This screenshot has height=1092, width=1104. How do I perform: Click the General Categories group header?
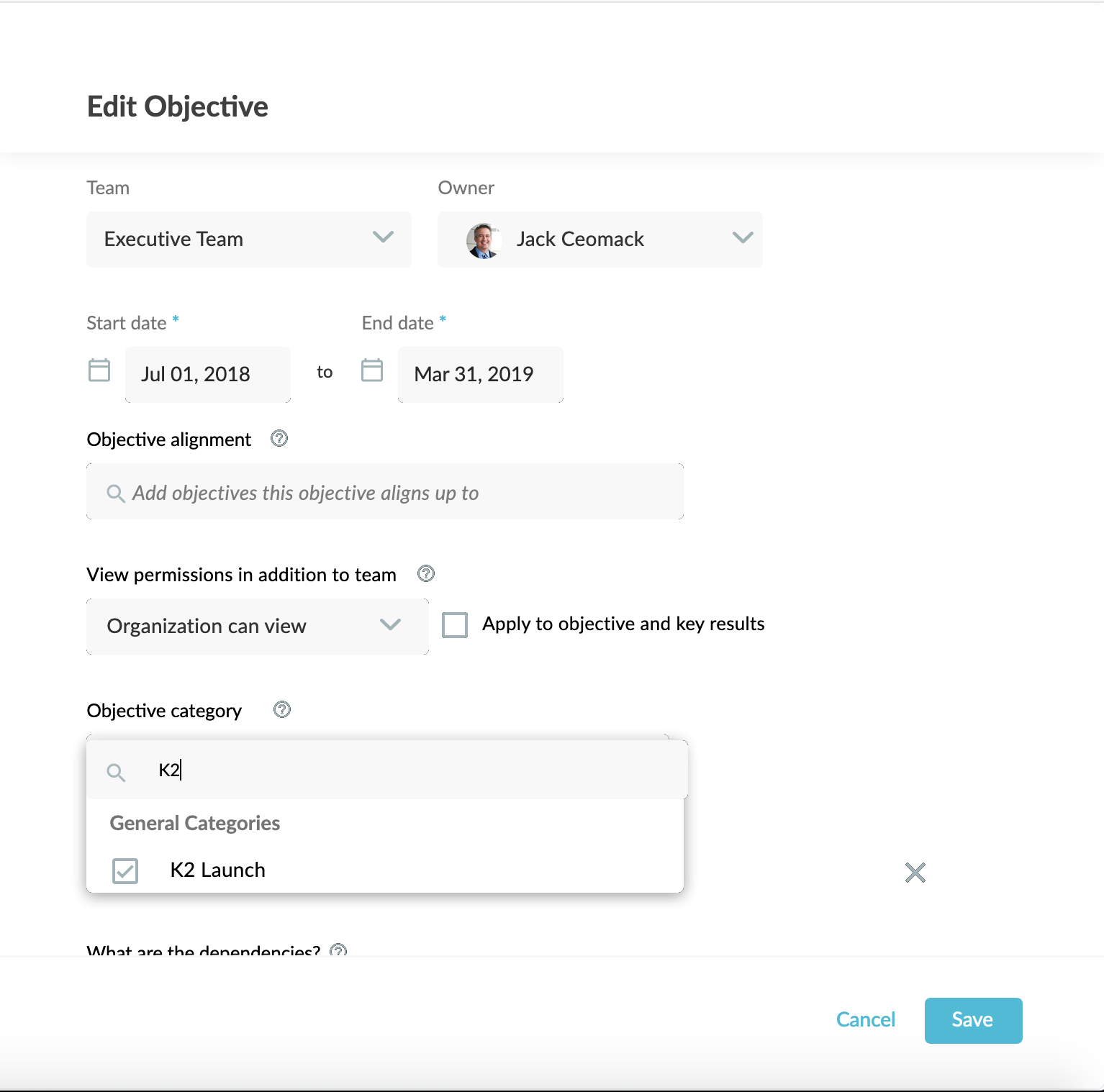click(x=195, y=823)
